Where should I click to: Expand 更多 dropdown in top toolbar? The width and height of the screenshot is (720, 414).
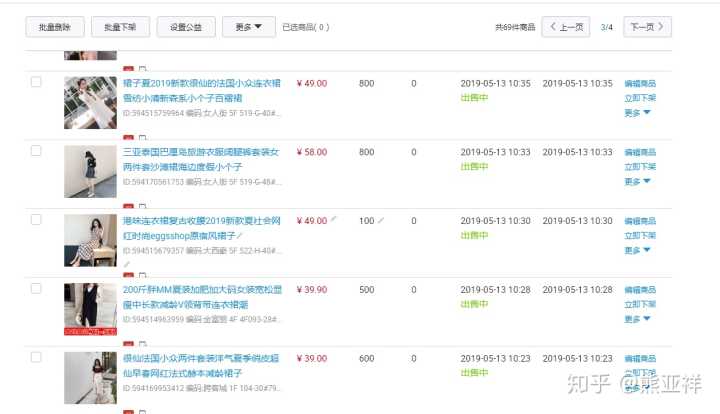(x=248, y=27)
